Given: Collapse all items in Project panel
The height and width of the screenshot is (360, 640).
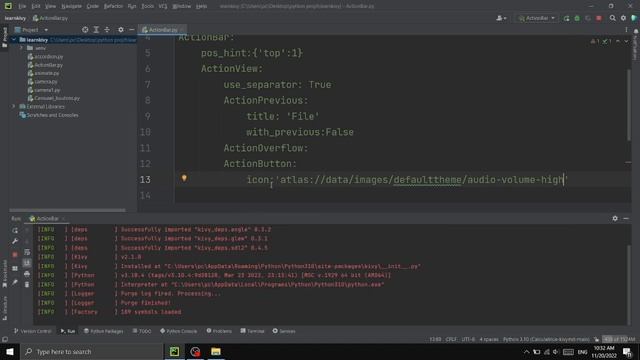Looking at the screenshot, I should click(107, 30).
